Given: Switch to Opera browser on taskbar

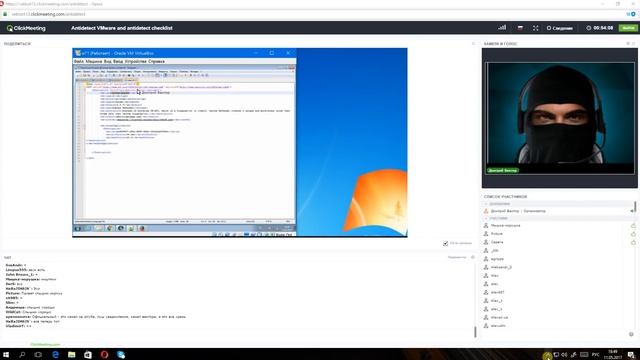Looking at the screenshot, I should coord(104,354).
